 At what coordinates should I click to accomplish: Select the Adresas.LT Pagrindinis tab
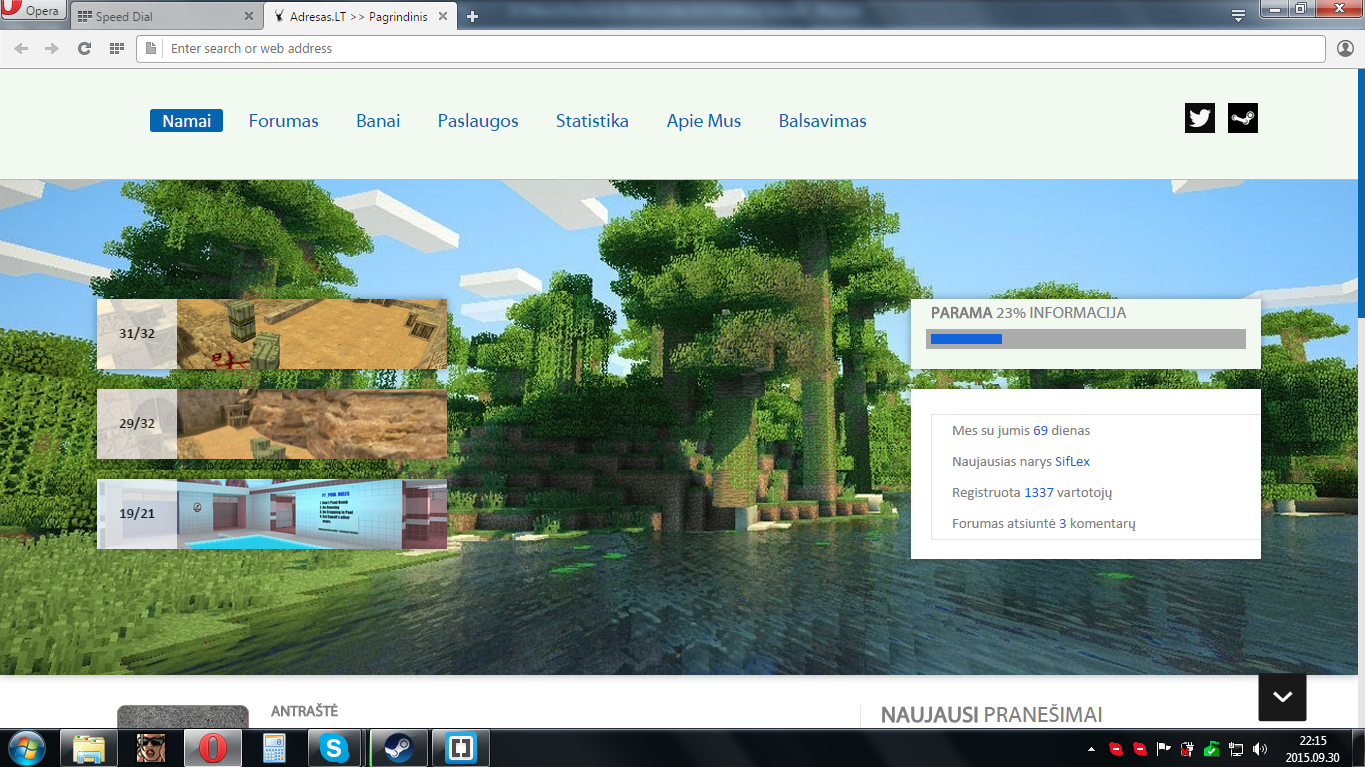[x=361, y=17]
